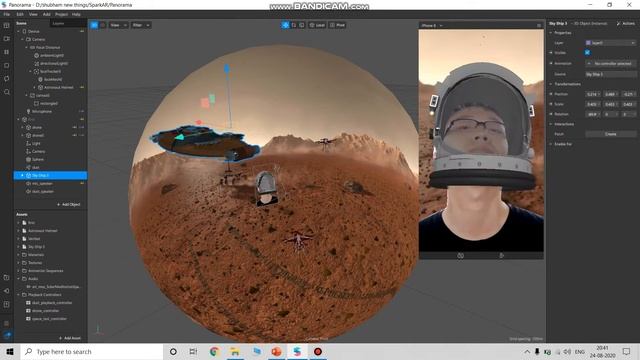This screenshot has height=360, width=640.
Task: Collapse the Camera node in Scene
Action: (22, 39)
